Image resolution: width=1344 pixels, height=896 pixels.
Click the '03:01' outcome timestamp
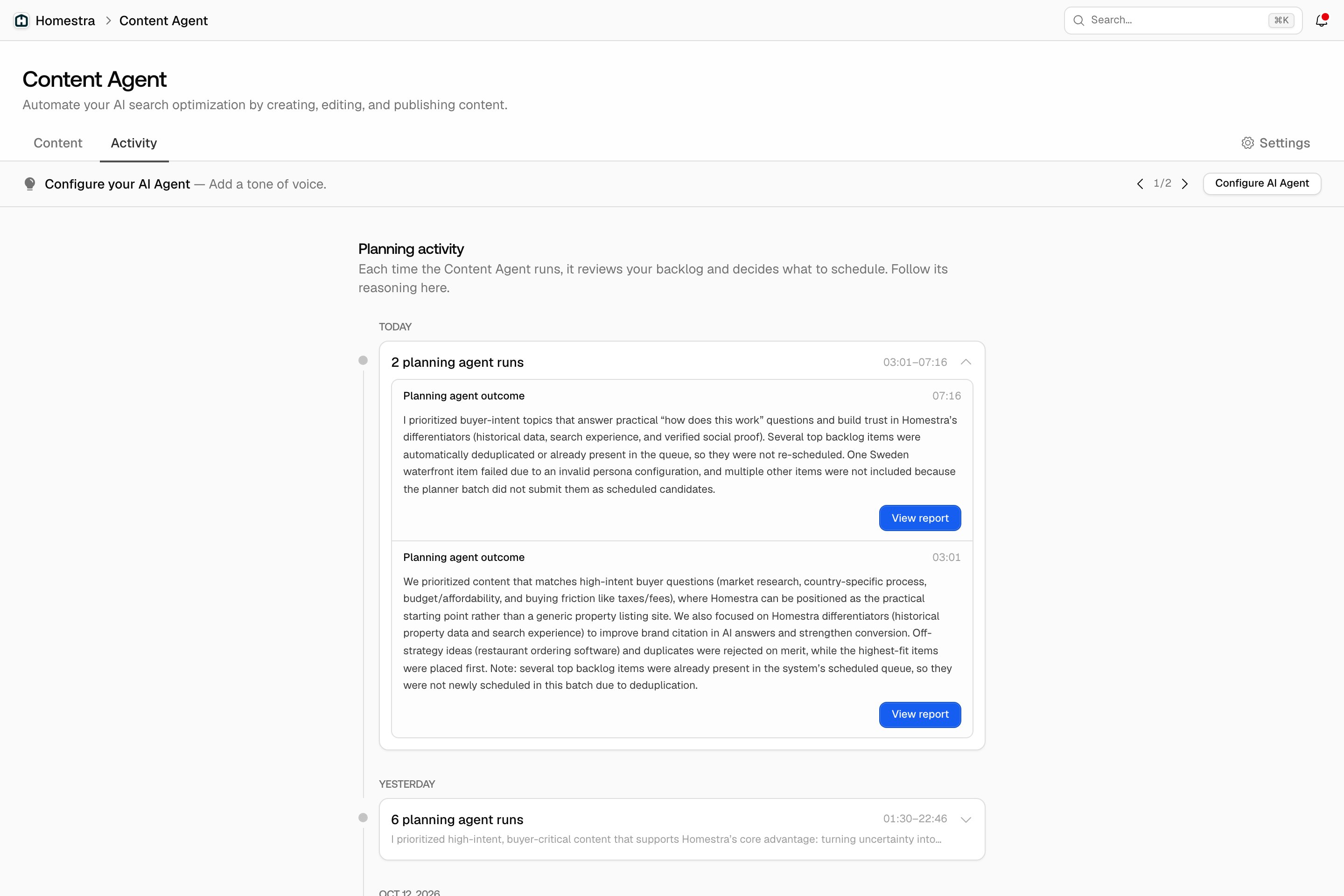click(946, 557)
